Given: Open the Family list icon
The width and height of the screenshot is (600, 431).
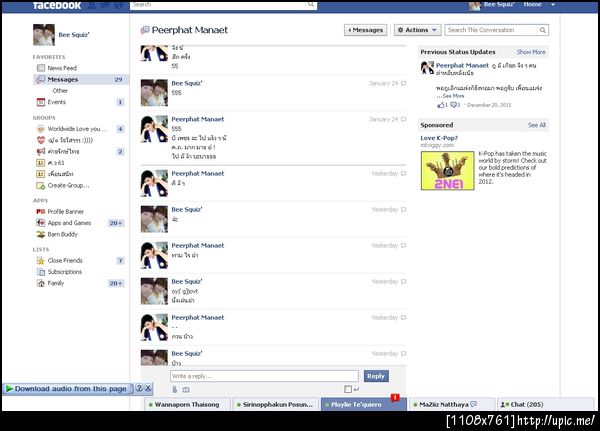Looking at the screenshot, I should [x=41, y=283].
